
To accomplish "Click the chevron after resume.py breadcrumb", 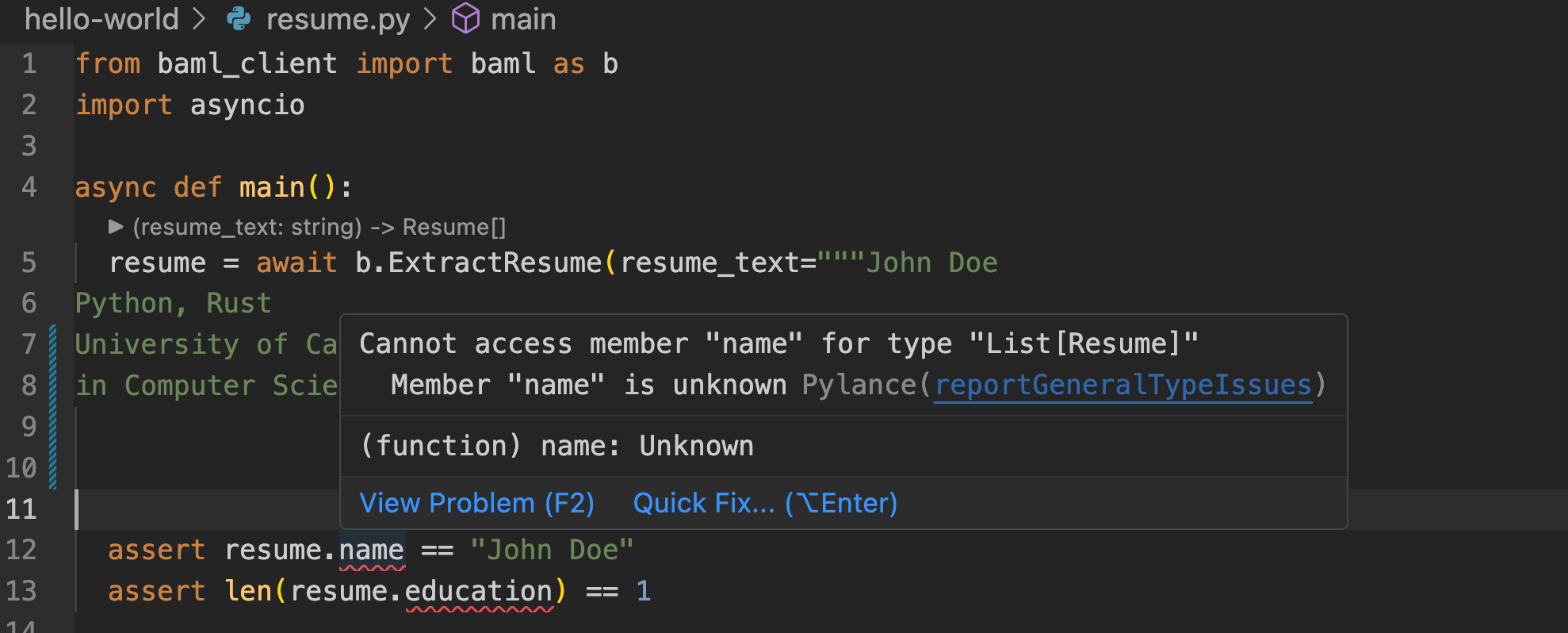I will tap(430, 19).
